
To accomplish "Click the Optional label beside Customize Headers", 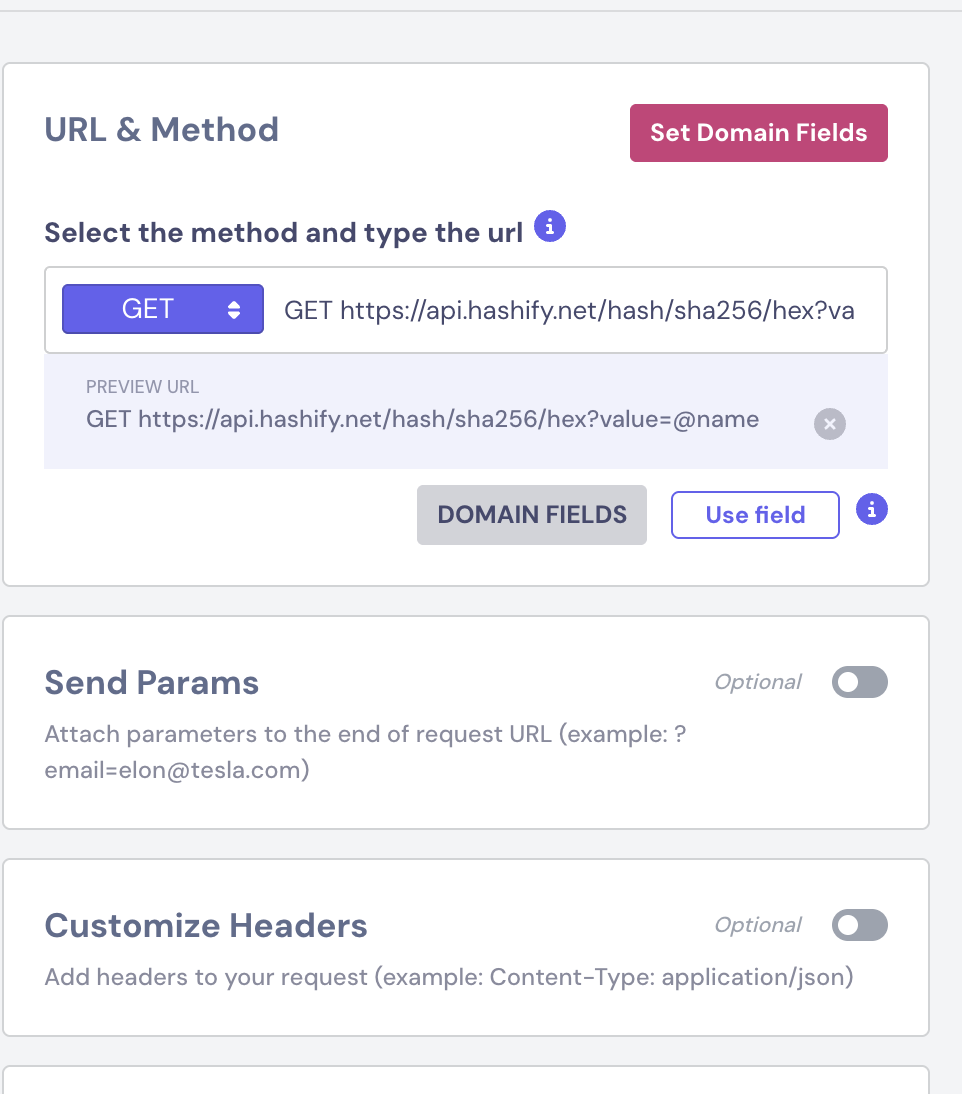I will pyautogui.click(x=758, y=925).
